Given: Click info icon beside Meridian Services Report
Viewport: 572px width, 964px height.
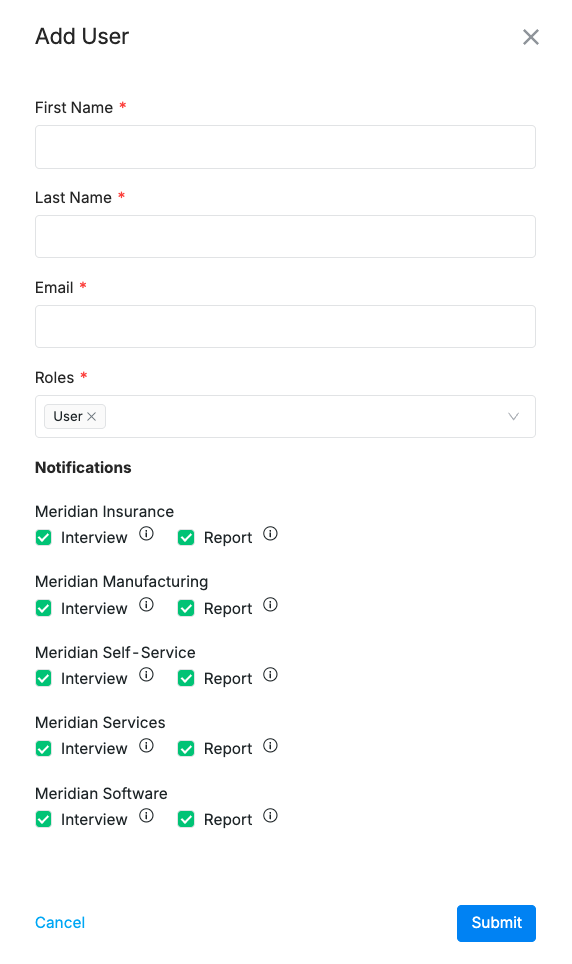Looking at the screenshot, I should click(271, 746).
